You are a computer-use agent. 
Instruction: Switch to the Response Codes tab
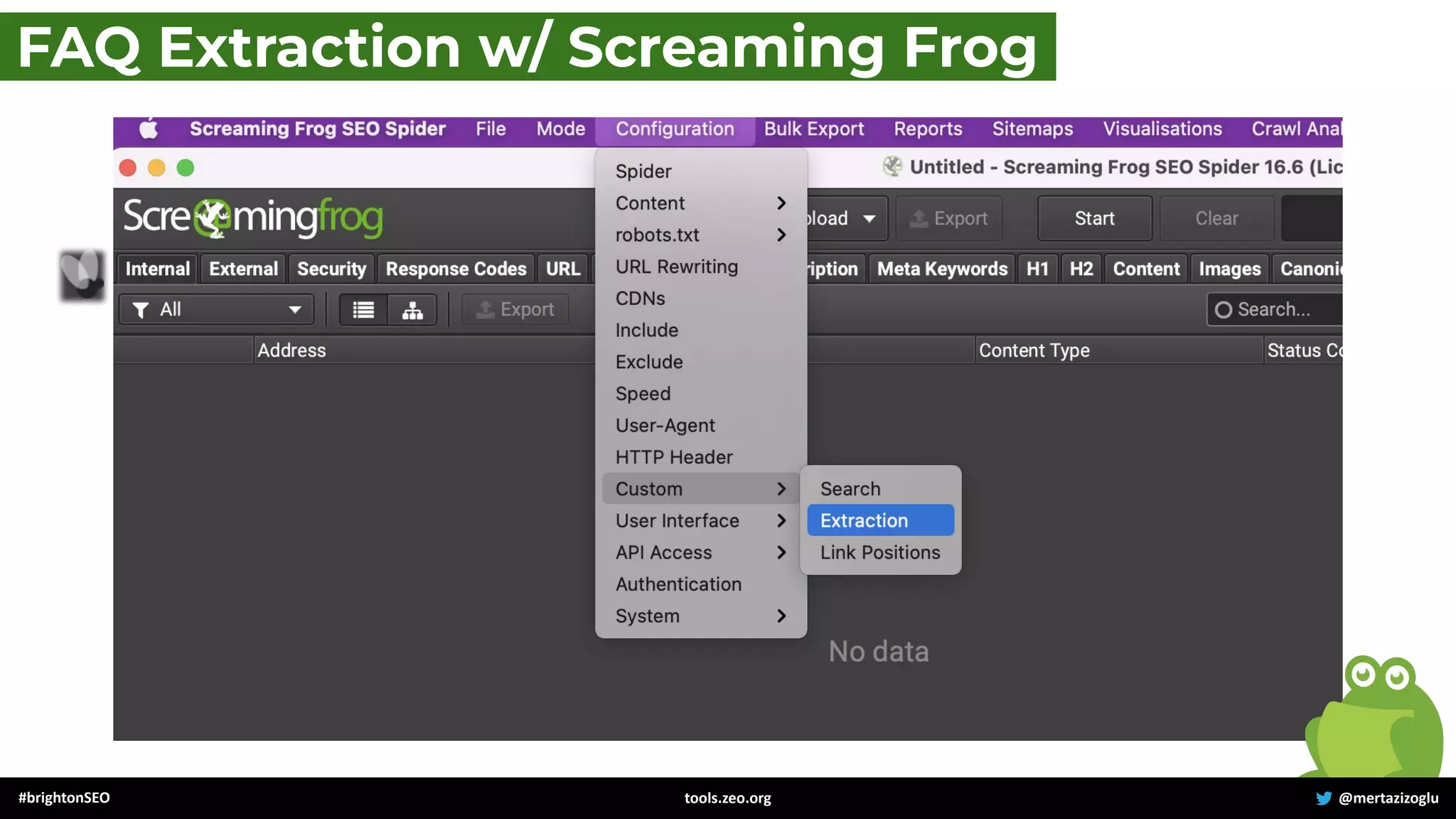[x=456, y=269]
